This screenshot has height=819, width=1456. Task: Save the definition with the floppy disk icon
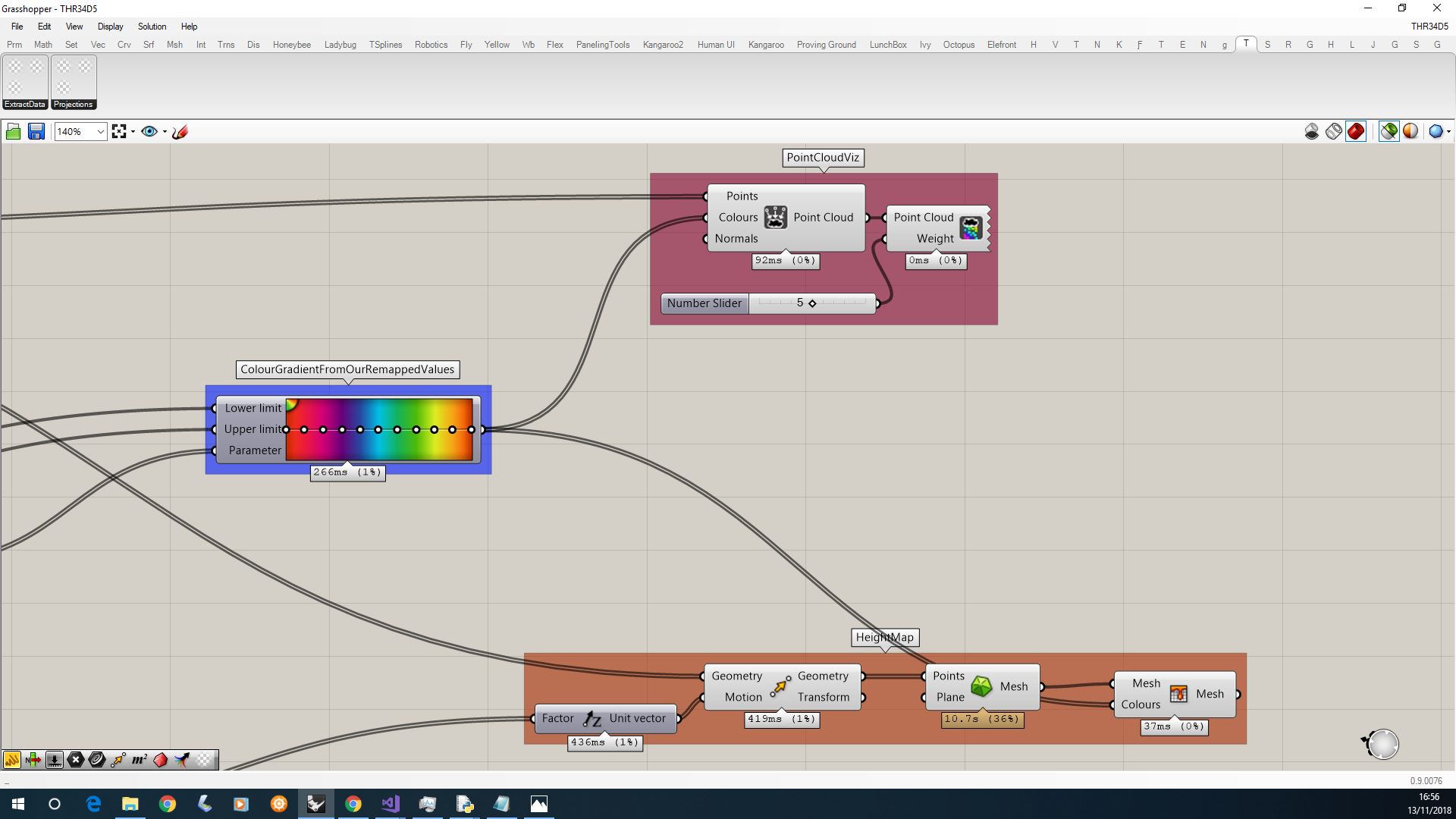point(36,131)
